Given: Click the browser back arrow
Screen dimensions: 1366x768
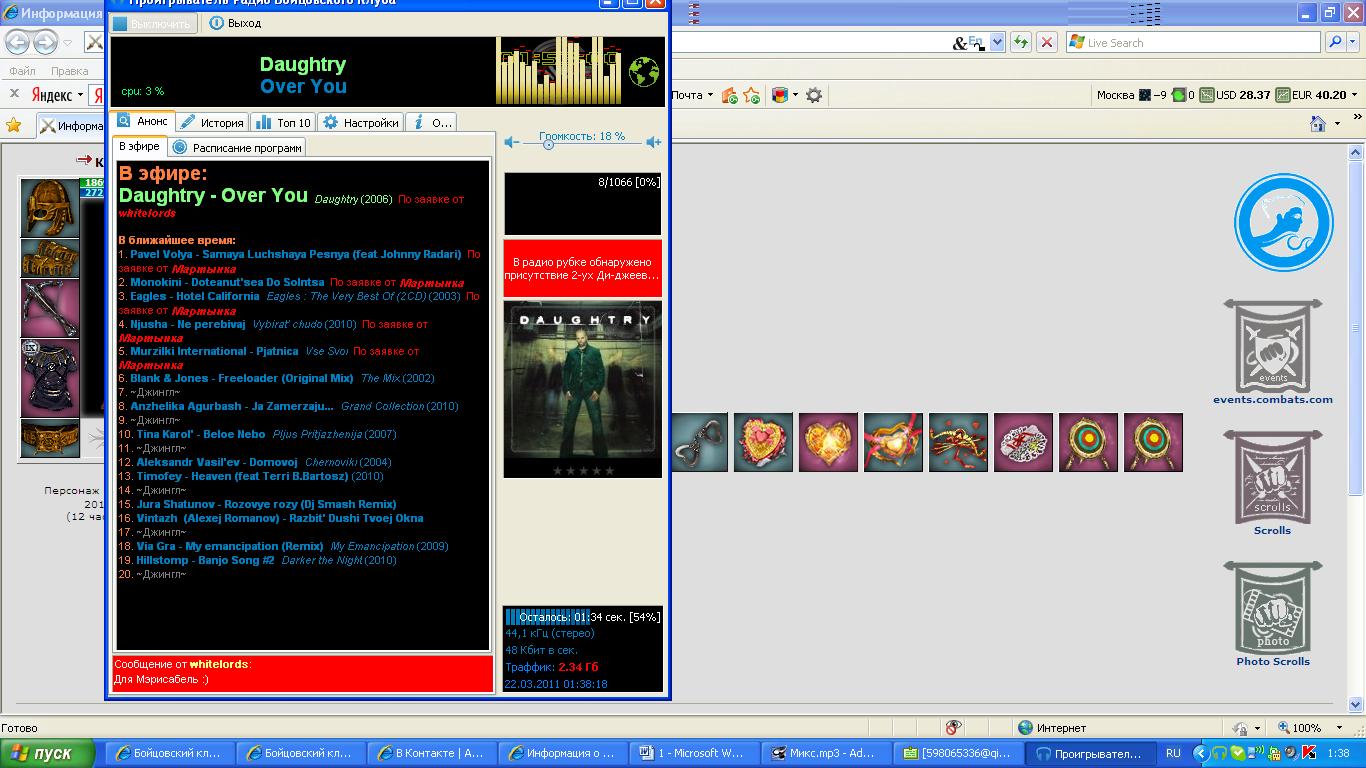Looking at the screenshot, I should coord(17,42).
